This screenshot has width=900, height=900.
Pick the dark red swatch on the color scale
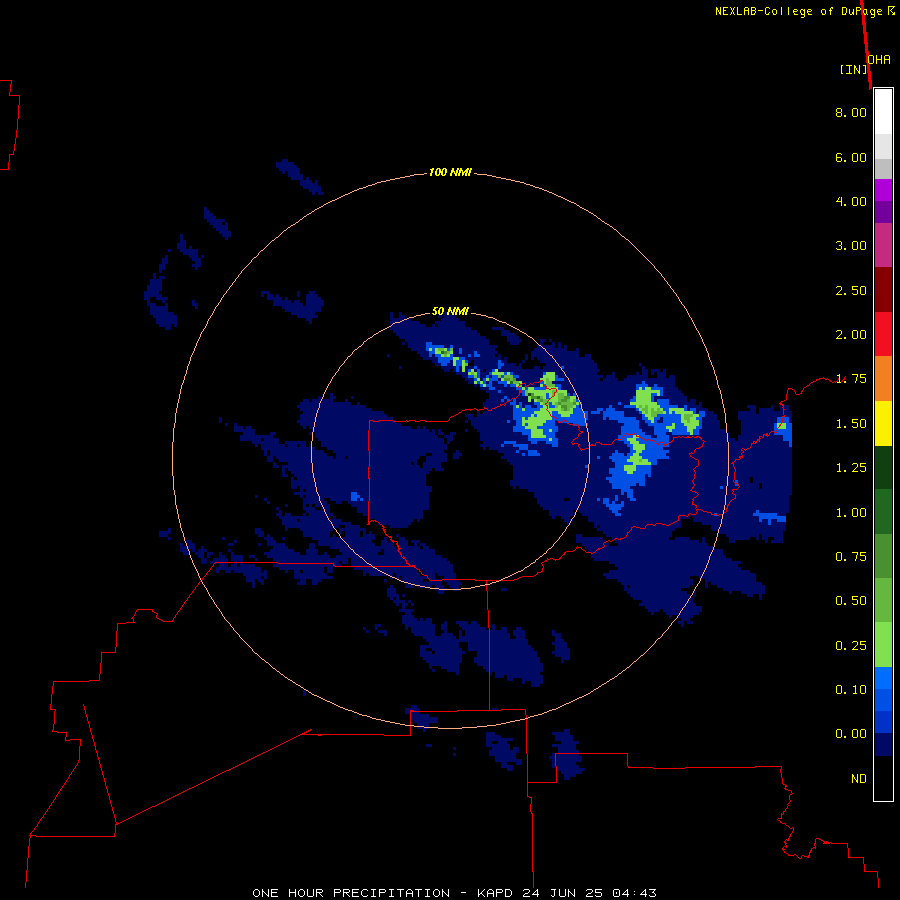coord(883,290)
